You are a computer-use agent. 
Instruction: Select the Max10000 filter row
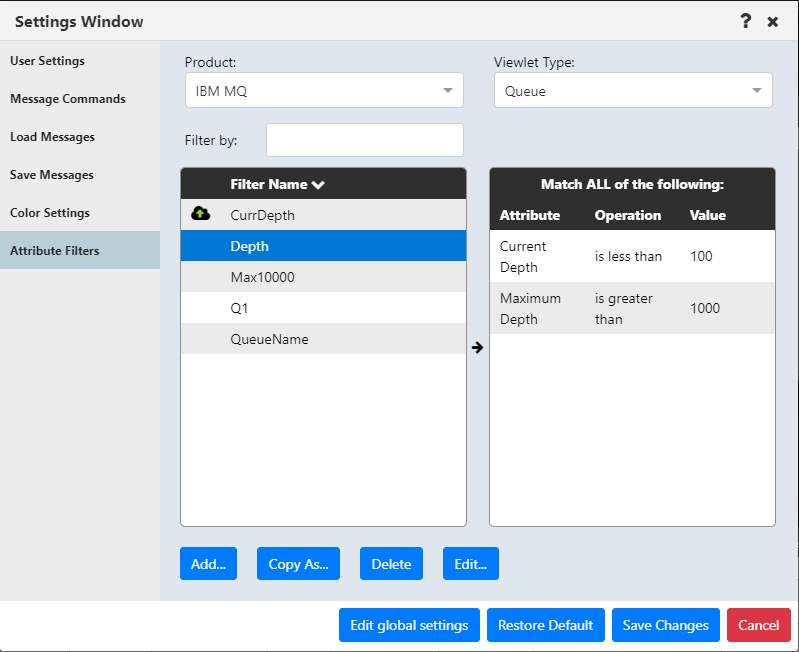click(x=324, y=277)
